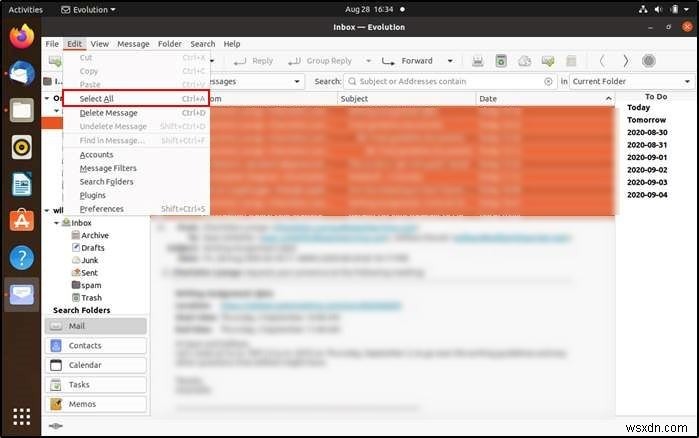Click Activities in the top bar
The image size is (699, 438).
(25, 9)
